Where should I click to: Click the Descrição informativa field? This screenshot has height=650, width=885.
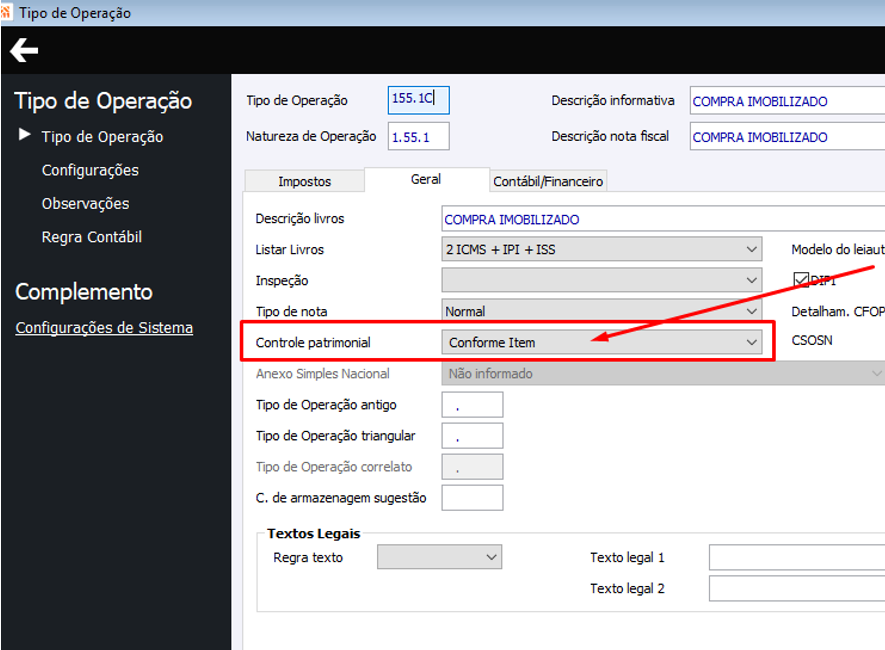click(787, 101)
